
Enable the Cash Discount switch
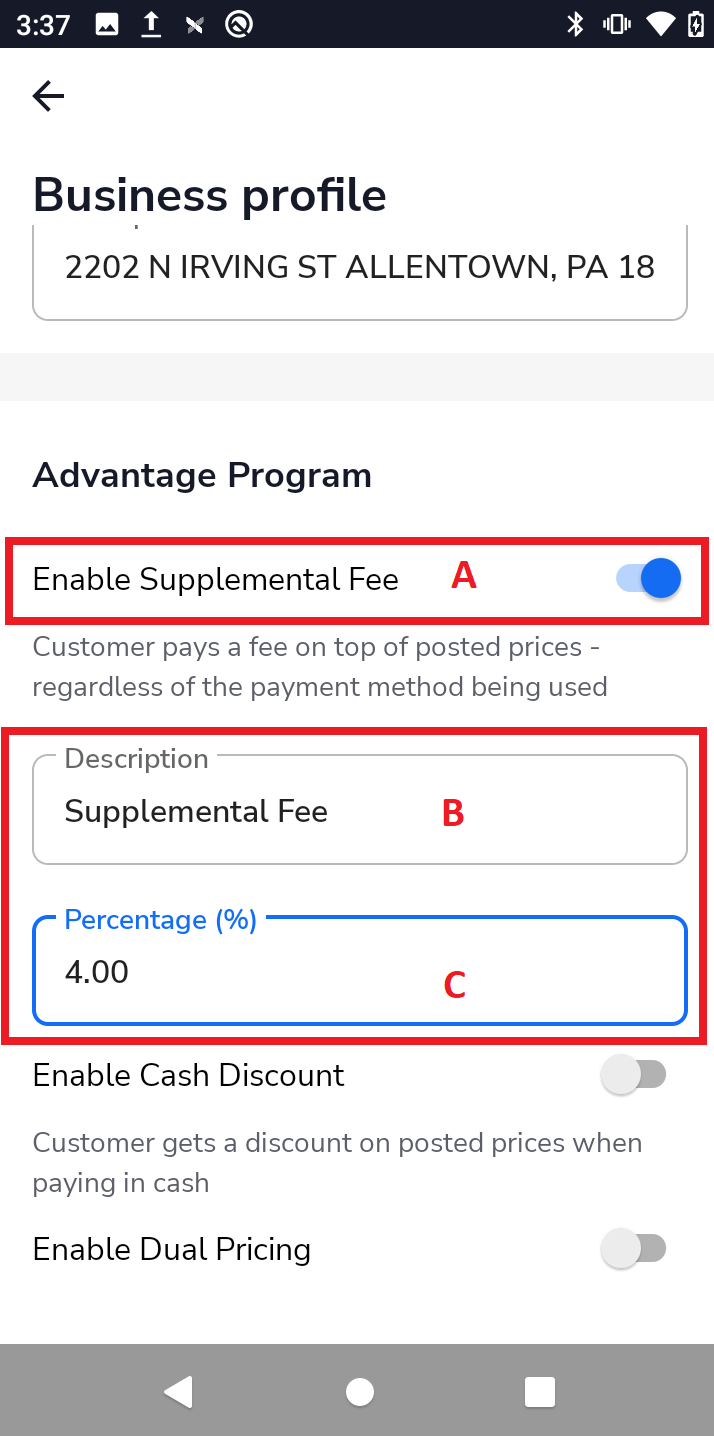[633, 1075]
